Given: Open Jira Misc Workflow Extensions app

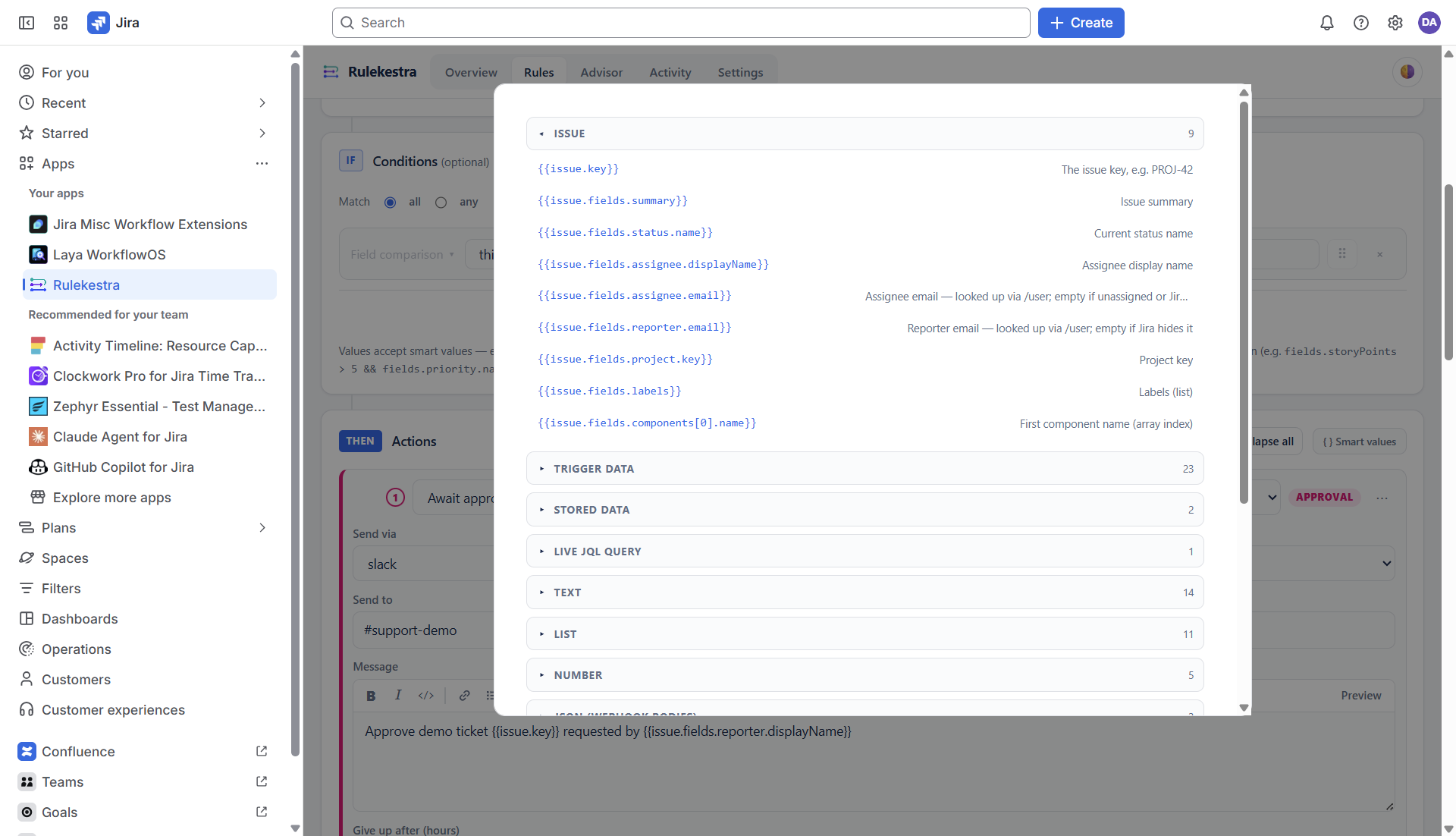Looking at the screenshot, I should click(149, 225).
